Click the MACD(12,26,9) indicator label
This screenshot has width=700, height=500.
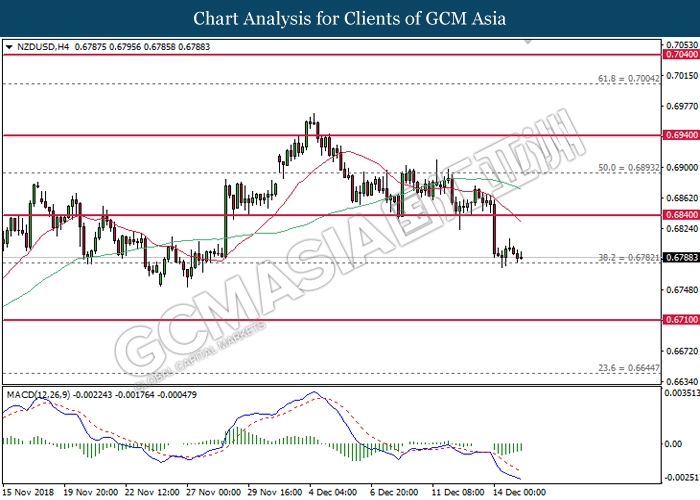[38, 395]
